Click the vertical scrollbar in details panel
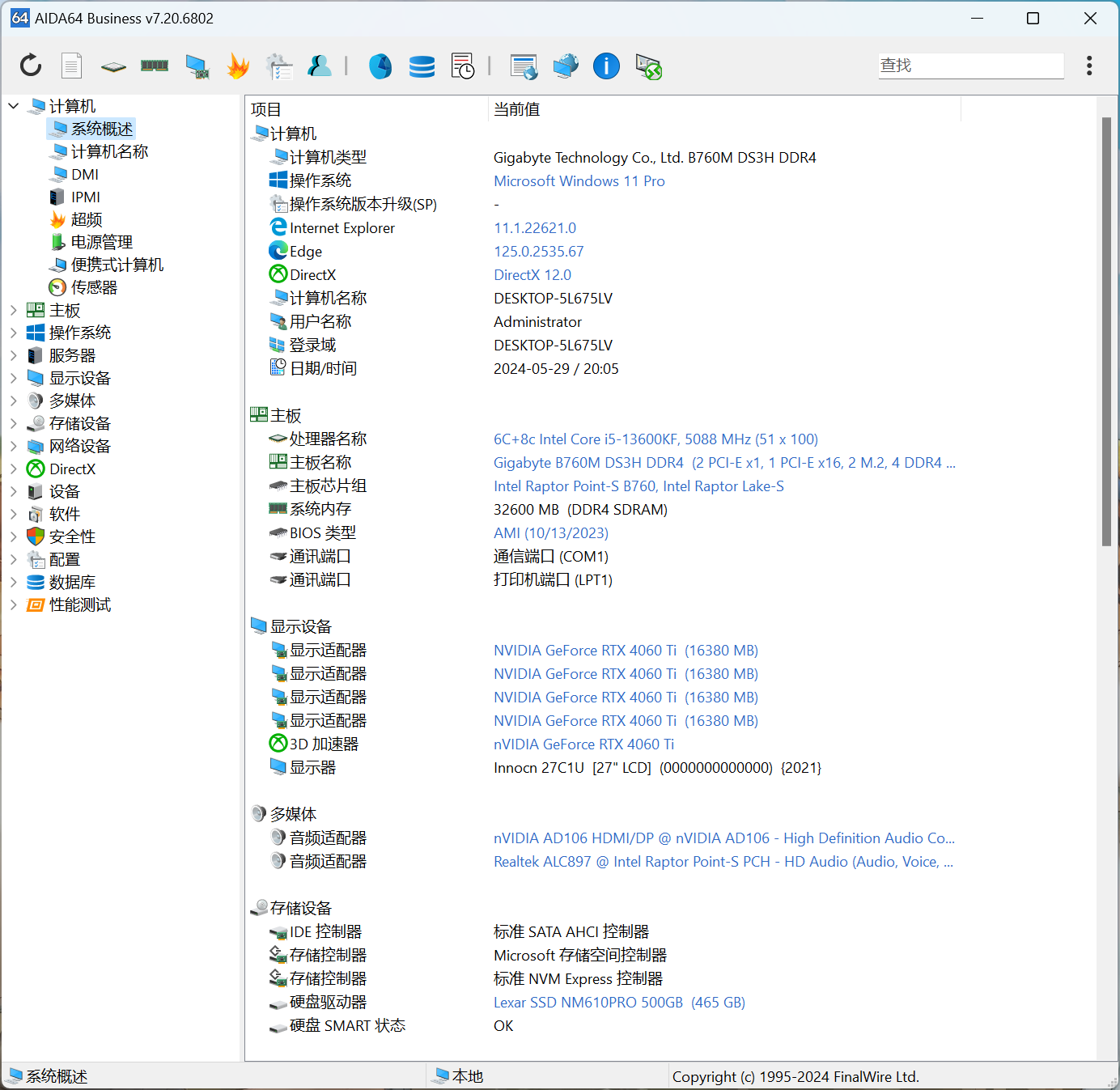The image size is (1120, 1090). [x=1106, y=332]
